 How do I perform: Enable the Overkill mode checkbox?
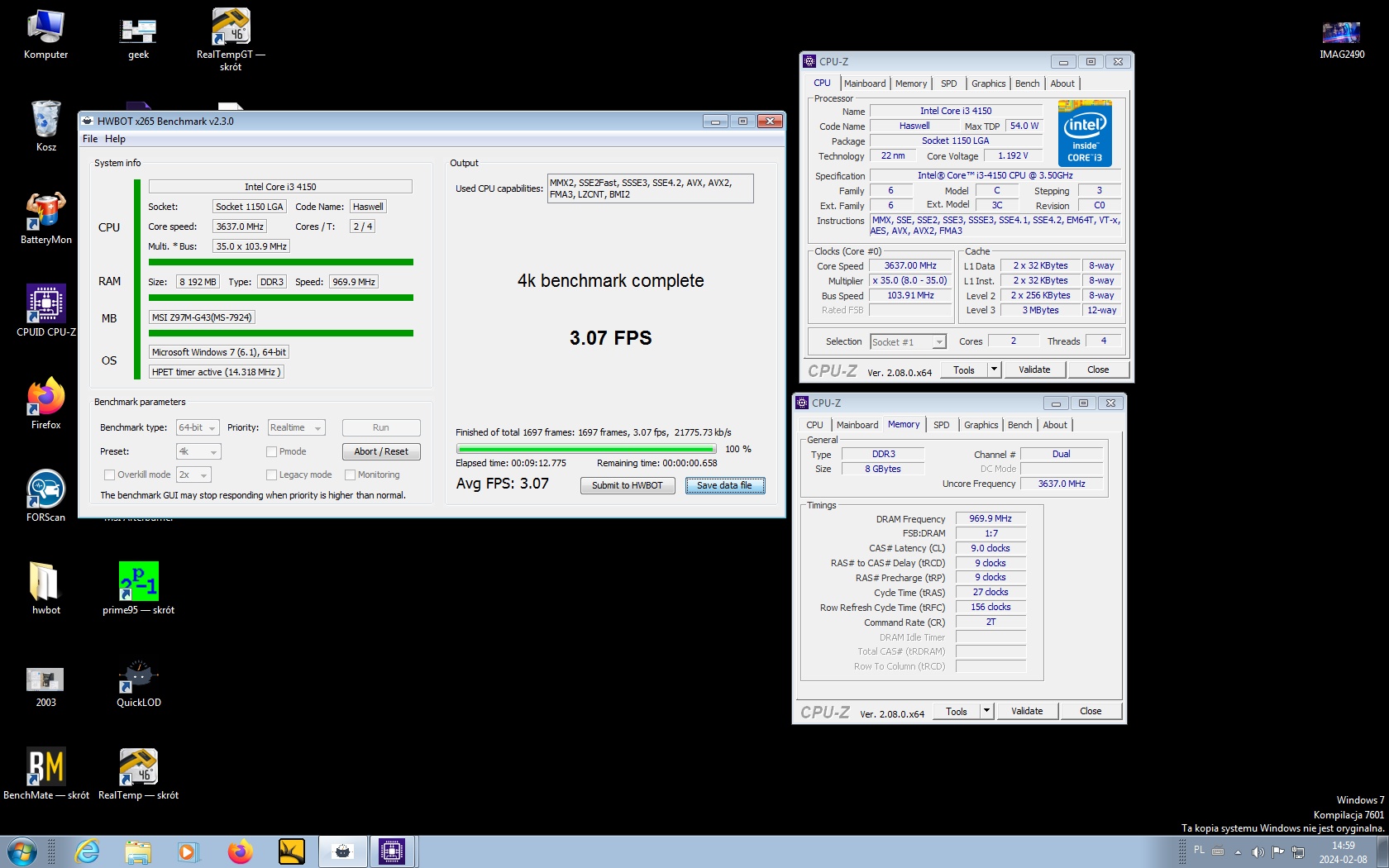pyautogui.click(x=109, y=475)
